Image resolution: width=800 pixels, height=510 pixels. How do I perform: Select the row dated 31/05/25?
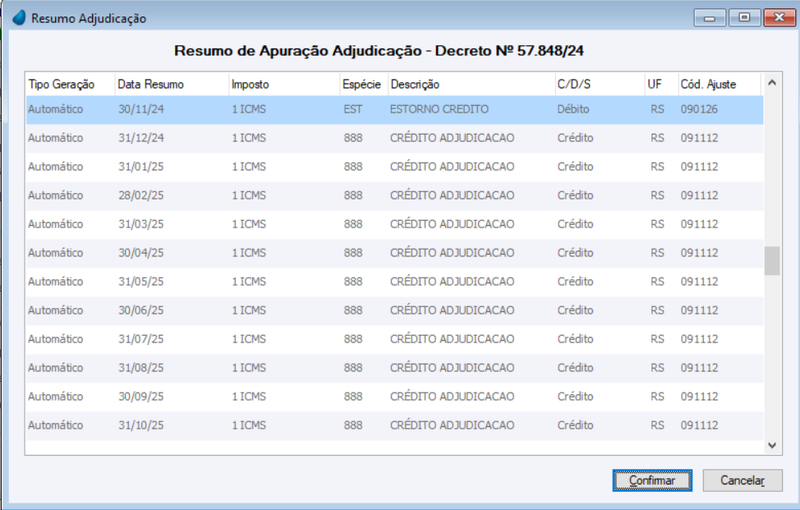tap(394, 282)
